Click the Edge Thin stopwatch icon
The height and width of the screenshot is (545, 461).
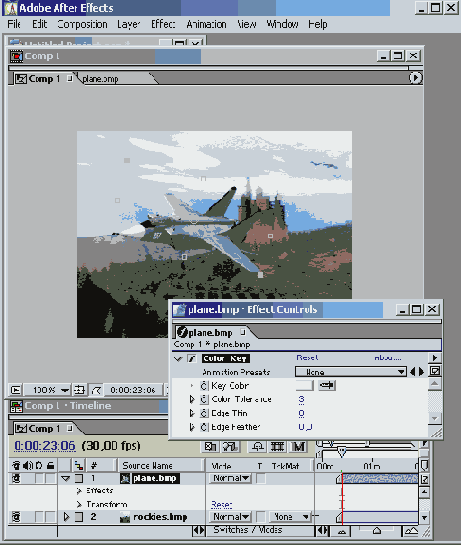(204, 413)
